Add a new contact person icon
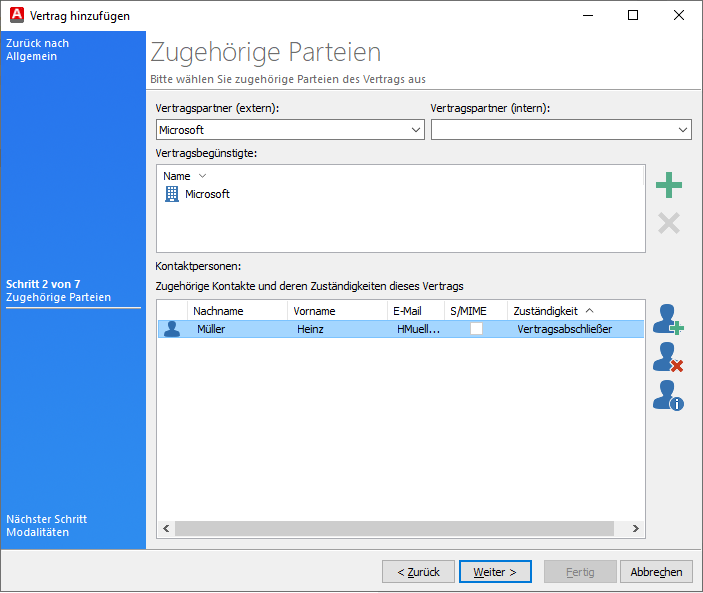 [667, 319]
